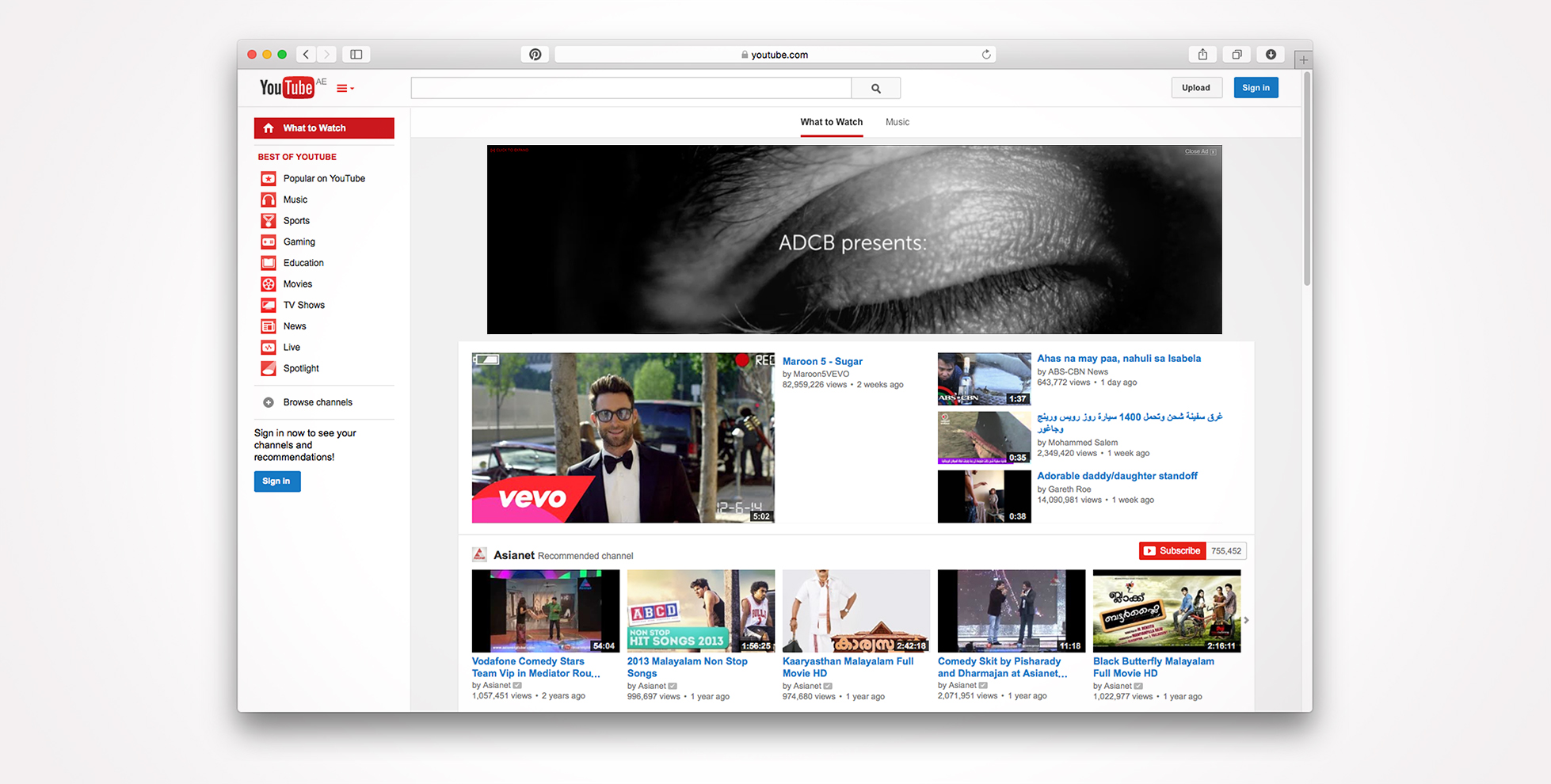Open the Asianet channel icon

click(x=479, y=554)
